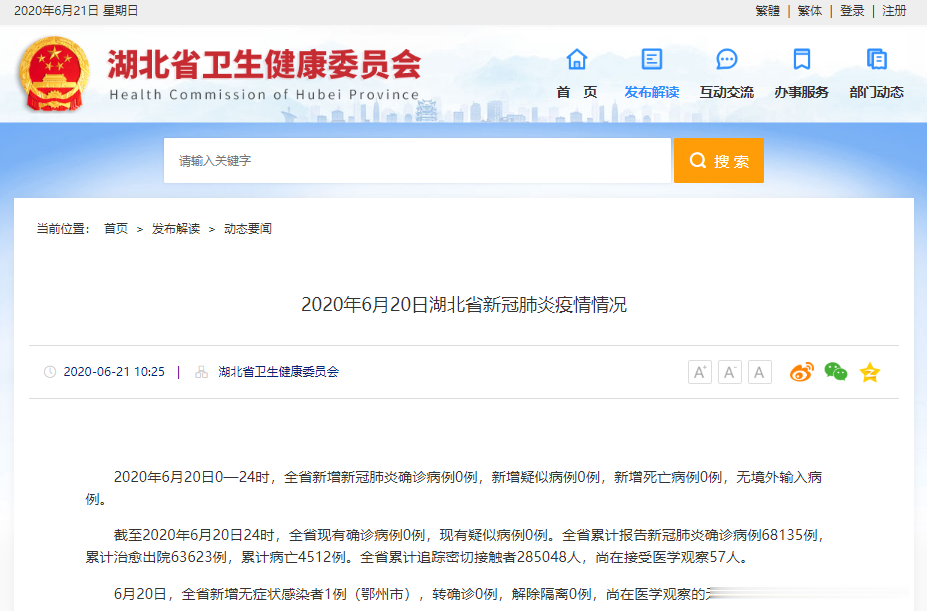Select the pages icon above 部门动态
This screenshot has width=927, height=611.
875,59
